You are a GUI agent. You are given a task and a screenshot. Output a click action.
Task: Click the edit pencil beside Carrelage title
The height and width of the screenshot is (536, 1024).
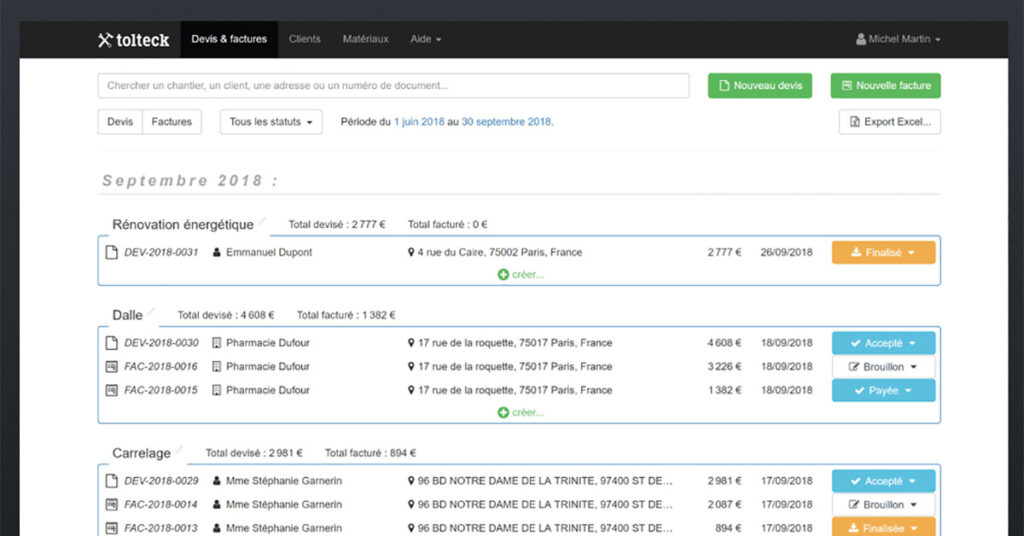pos(180,450)
